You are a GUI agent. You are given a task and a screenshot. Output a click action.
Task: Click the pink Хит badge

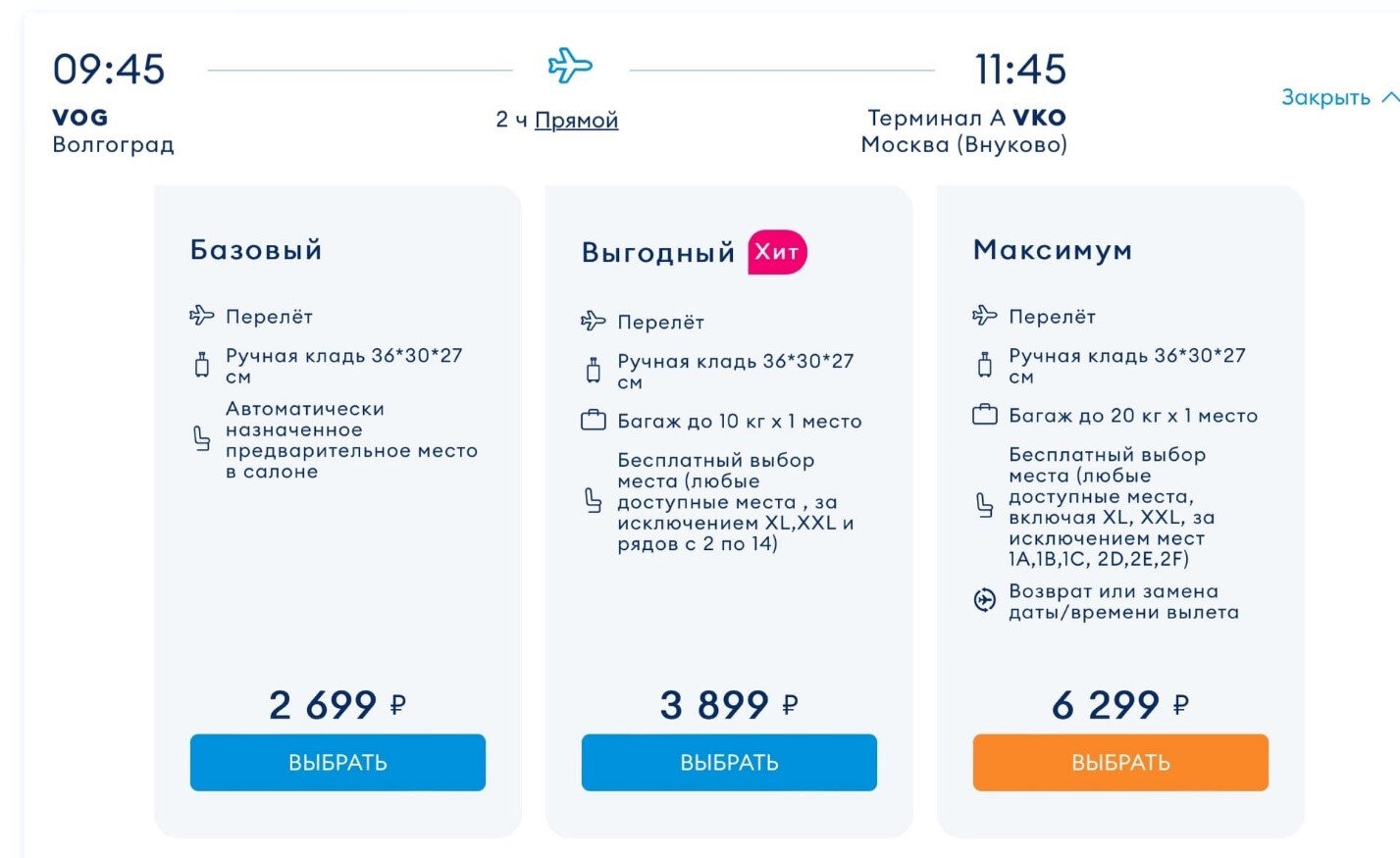tap(777, 252)
